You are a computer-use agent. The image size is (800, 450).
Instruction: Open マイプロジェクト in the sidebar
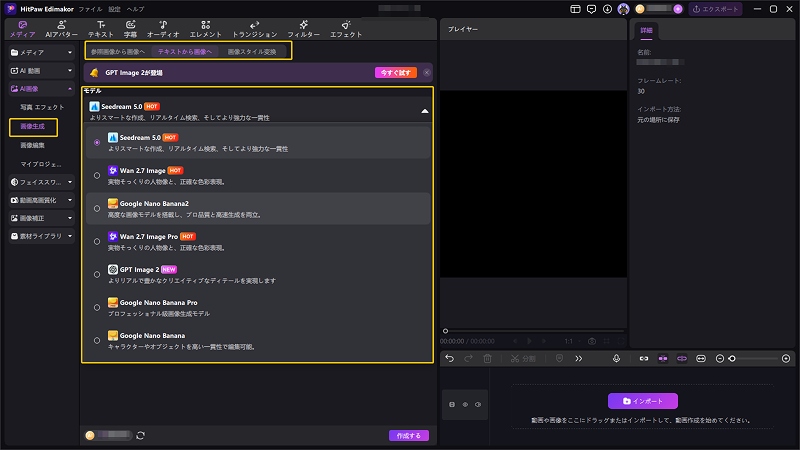pyautogui.click(x=41, y=164)
